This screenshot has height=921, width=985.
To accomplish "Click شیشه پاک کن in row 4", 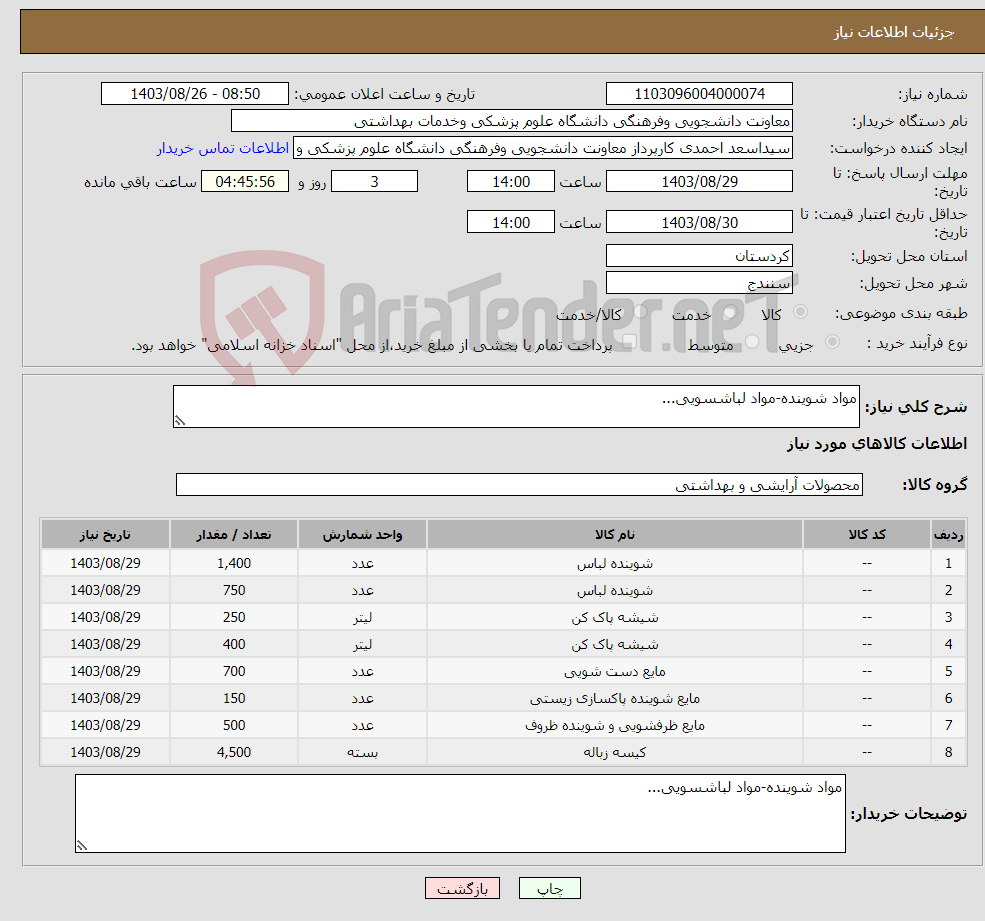I will 615,645.
